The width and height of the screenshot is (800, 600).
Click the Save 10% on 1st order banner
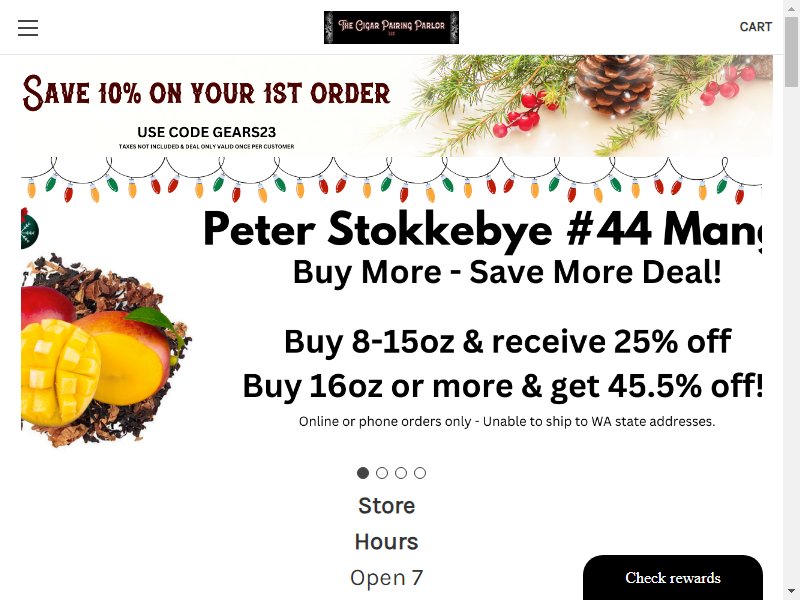[396, 106]
